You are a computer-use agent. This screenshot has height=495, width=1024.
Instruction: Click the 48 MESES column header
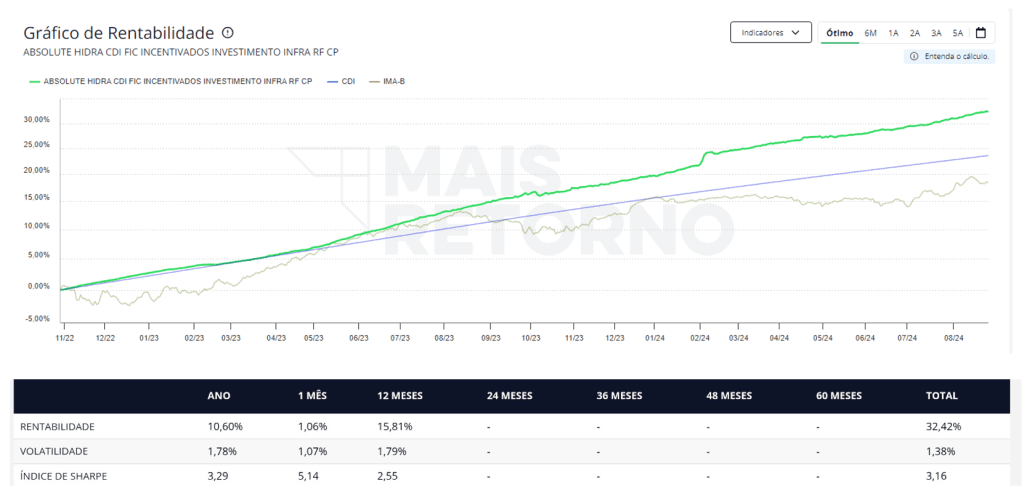[729, 396]
